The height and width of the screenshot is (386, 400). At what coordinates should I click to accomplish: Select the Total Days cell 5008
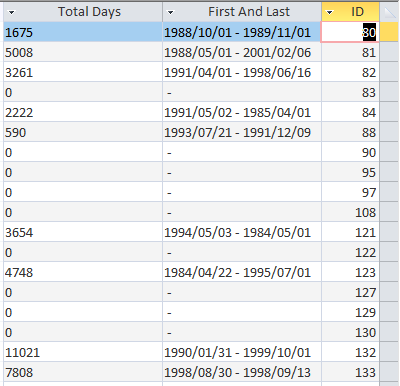83,52
